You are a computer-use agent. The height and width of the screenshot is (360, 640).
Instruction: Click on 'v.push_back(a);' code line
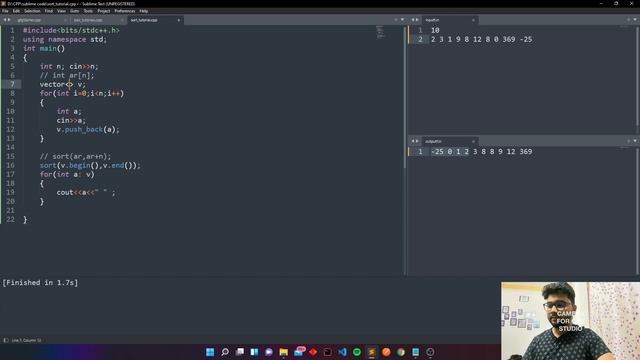(x=88, y=129)
